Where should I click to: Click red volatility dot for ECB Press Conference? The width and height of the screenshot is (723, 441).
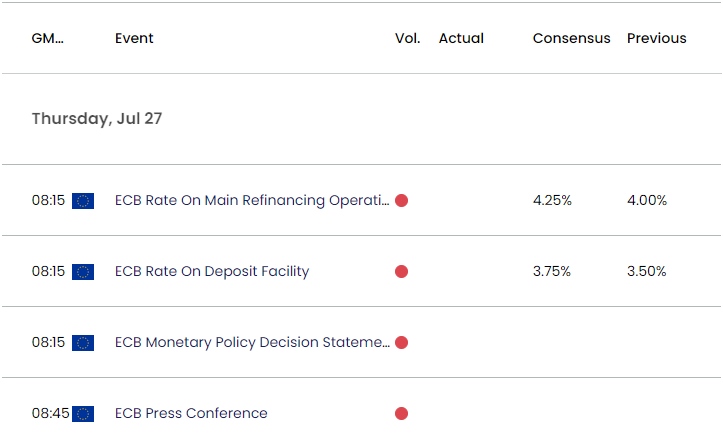point(401,414)
